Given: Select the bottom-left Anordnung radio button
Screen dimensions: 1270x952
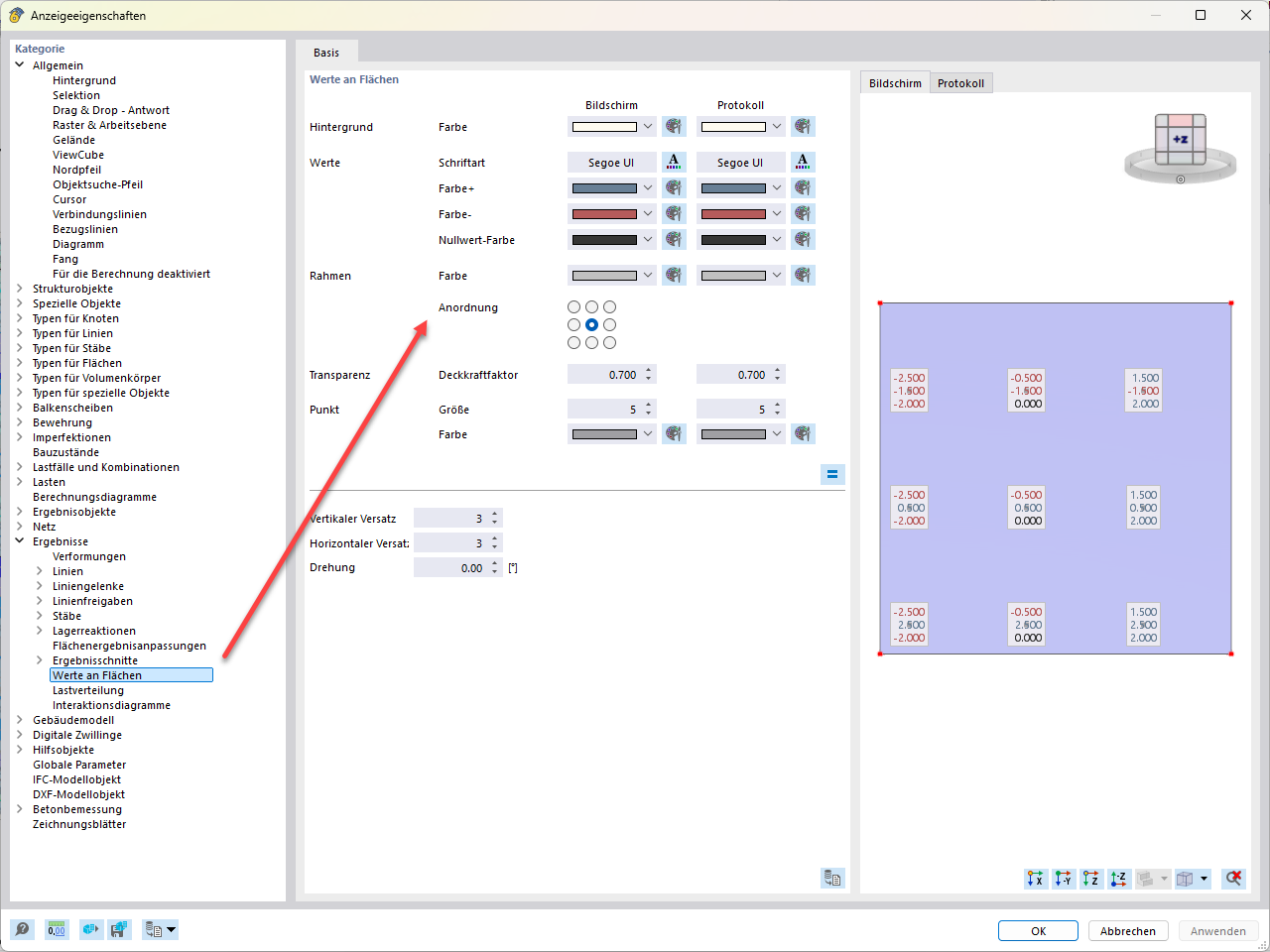Looking at the screenshot, I should pyautogui.click(x=573, y=343).
